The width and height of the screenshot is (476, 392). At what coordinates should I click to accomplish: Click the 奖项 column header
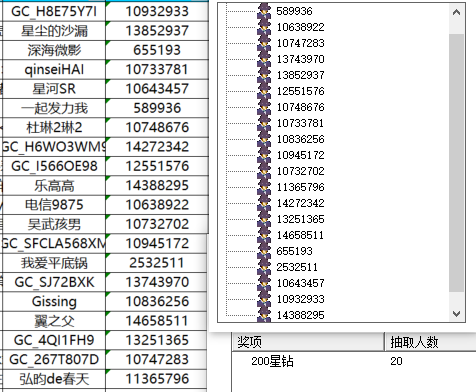308,342
